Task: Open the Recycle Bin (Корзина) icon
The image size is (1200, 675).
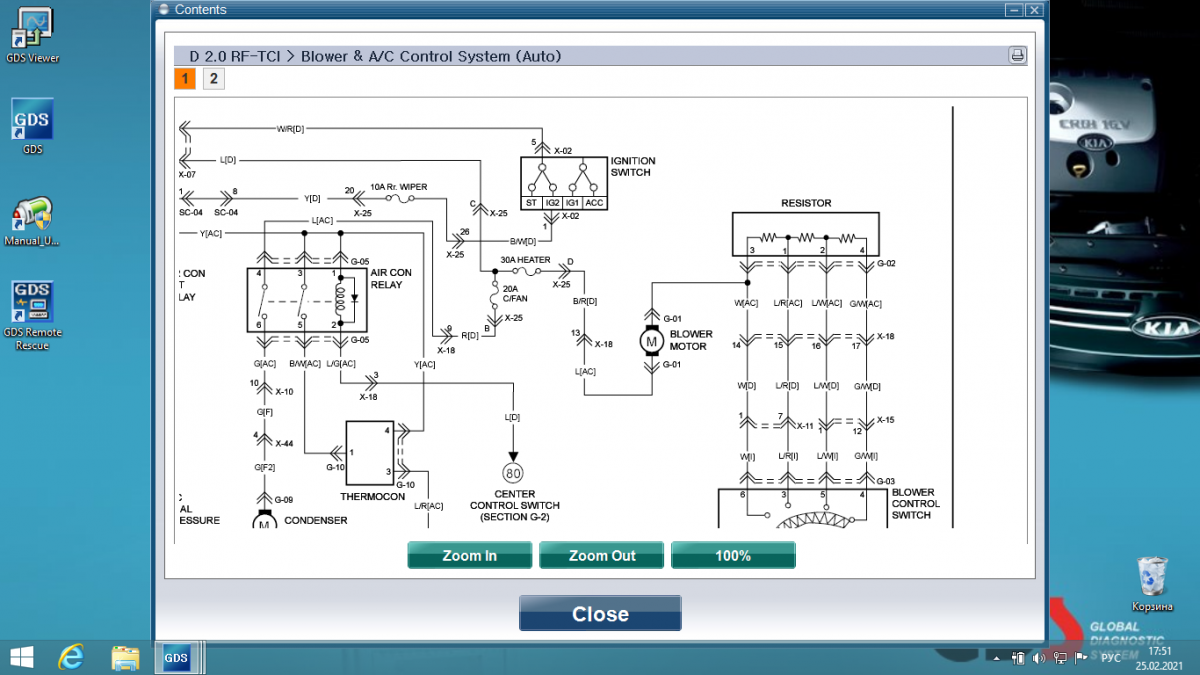Action: tap(1152, 584)
